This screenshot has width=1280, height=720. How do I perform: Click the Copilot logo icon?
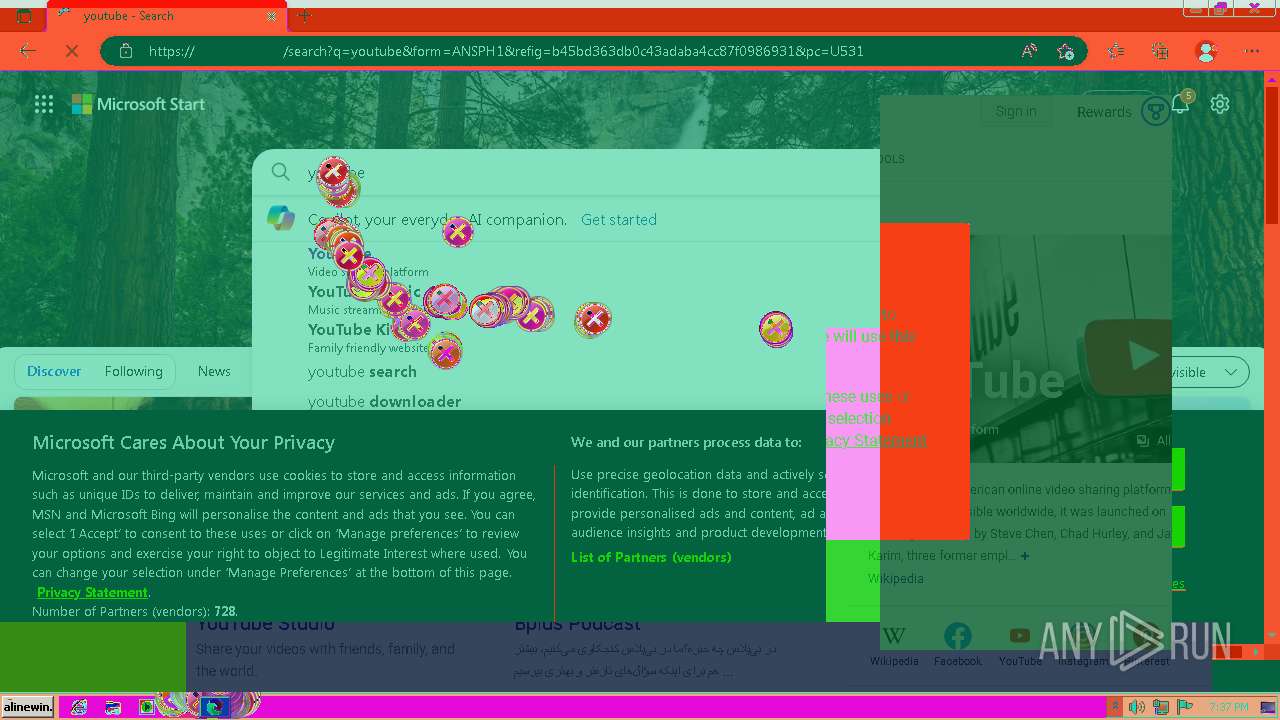[281, 218]
